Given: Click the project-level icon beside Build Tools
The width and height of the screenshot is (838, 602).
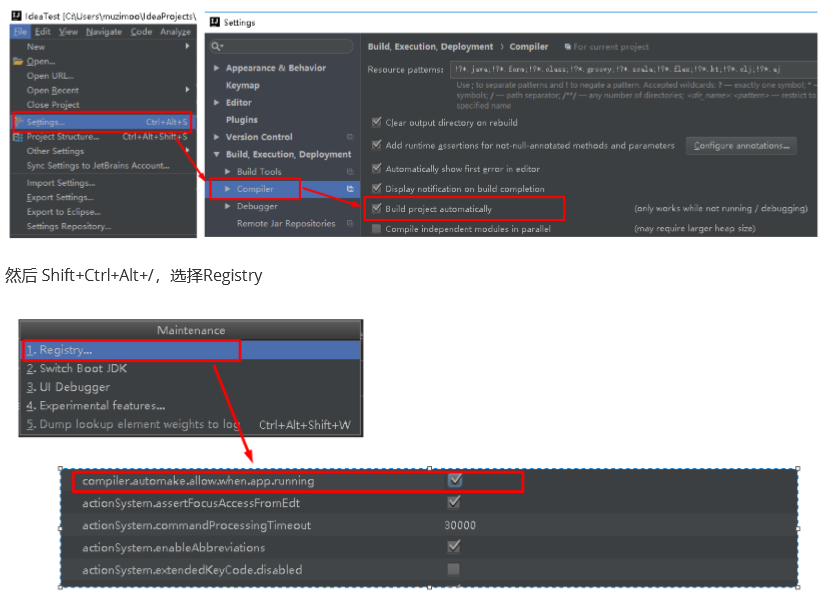Looking at the screenshot, I should click(x=350, y=172).
